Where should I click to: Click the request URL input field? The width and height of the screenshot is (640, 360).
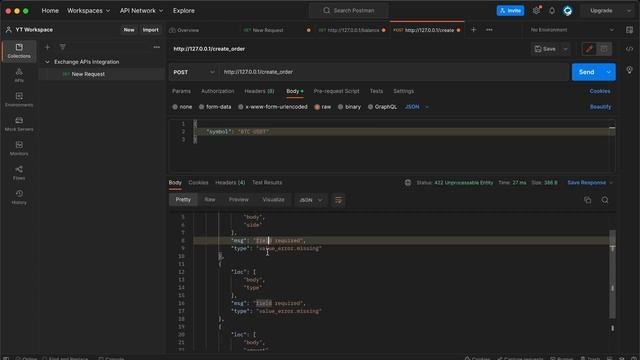pos(393,72)
